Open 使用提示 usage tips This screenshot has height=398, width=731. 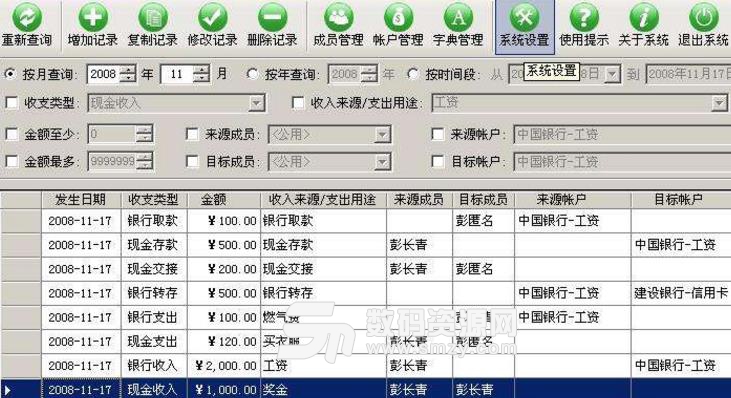pos(584,25)
